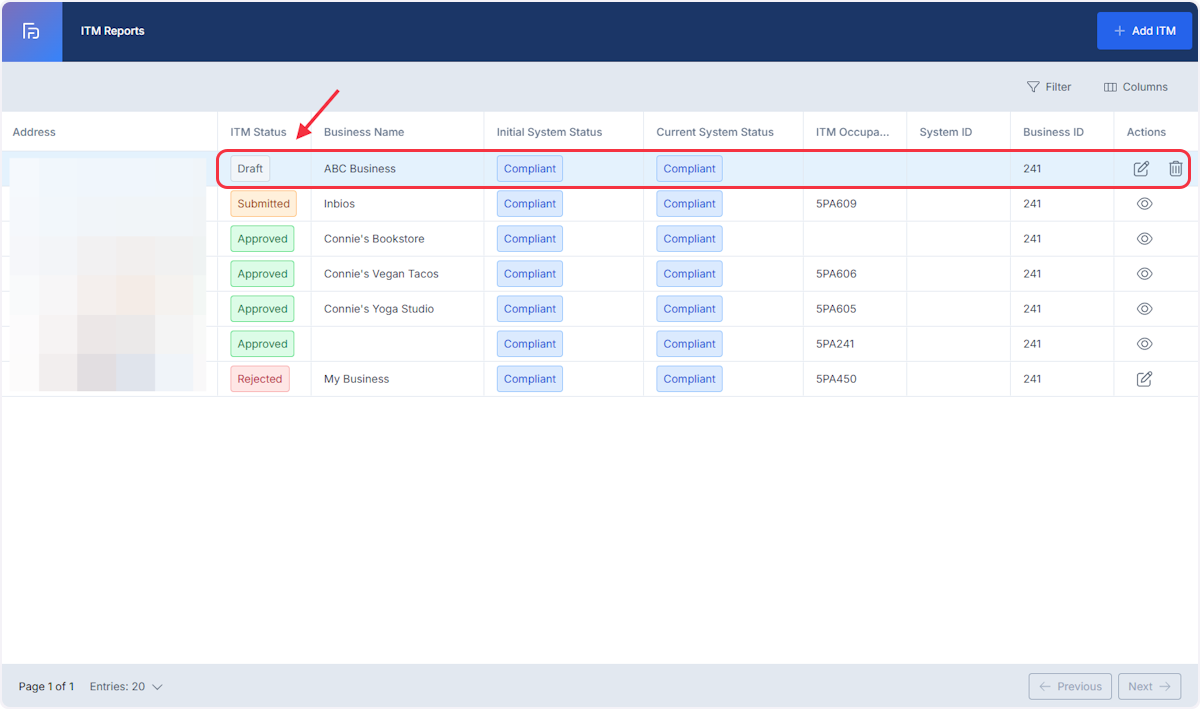Click the Draft status badge
The height and width of the screenshot is (709, 1200).
[x=250, y=169]
